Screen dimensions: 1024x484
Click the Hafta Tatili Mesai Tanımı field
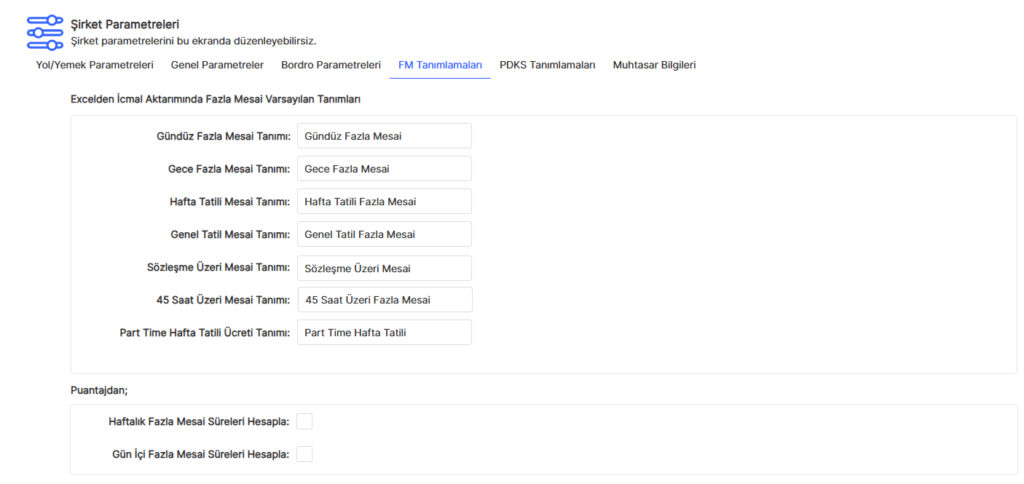[384, 202]
